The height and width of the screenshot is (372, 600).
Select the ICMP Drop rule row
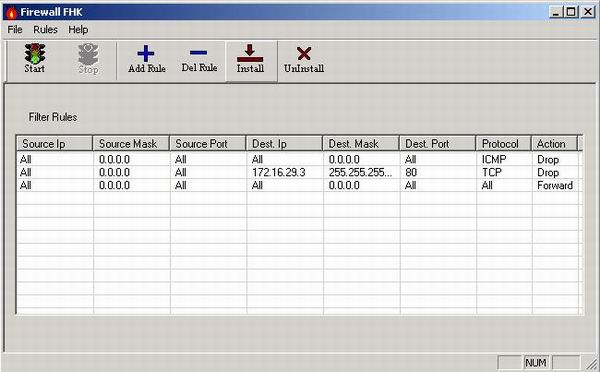click(x=298, y=159)
